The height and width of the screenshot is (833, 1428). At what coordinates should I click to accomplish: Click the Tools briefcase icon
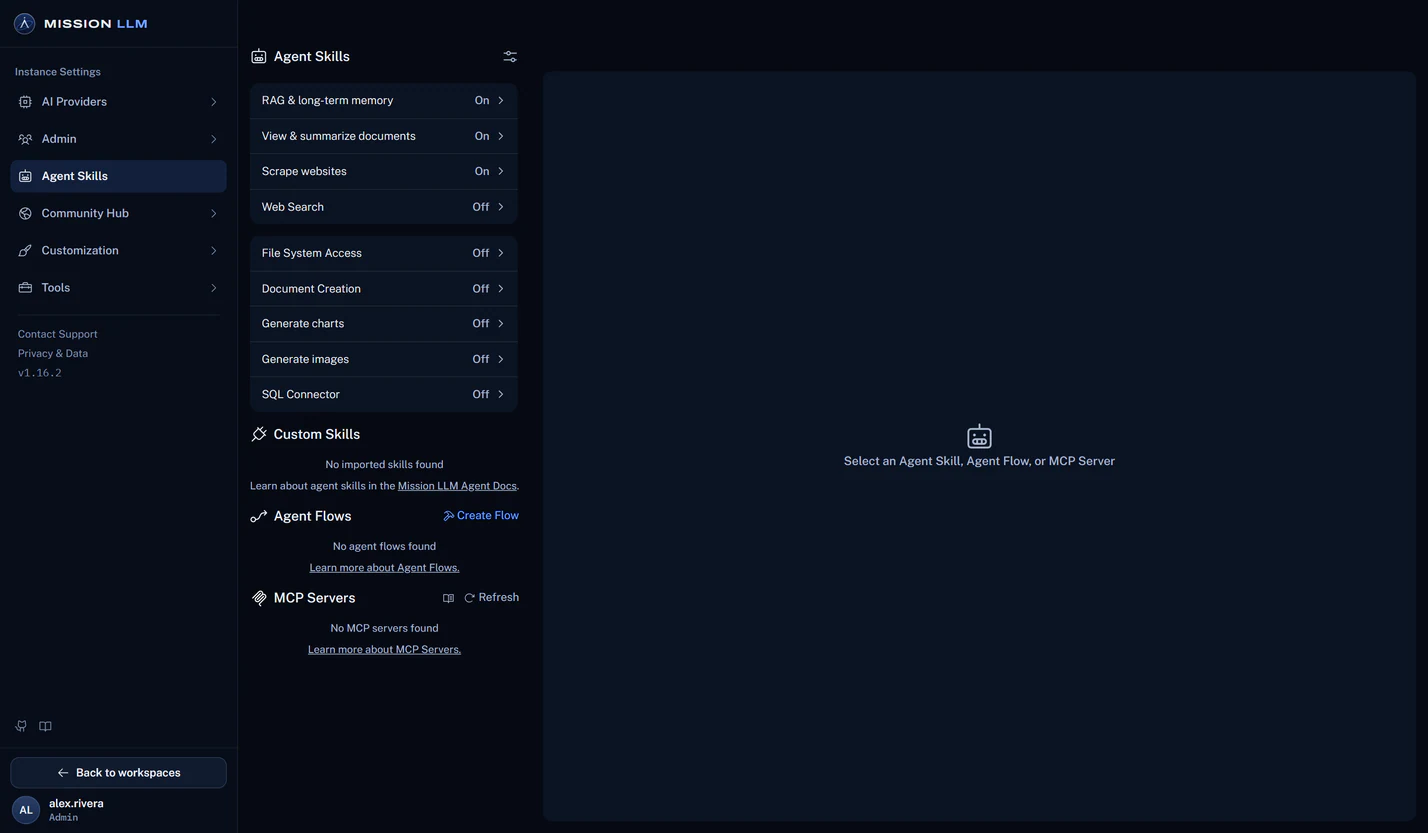pyautogui.click(x=25, y=288)
